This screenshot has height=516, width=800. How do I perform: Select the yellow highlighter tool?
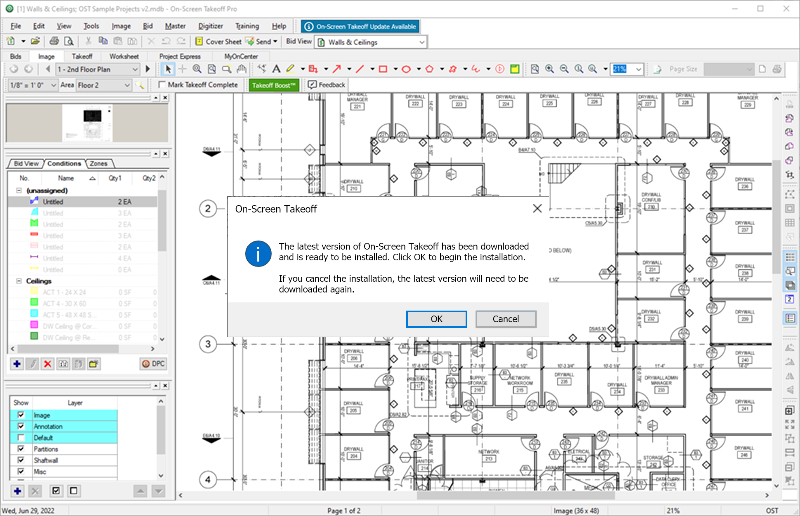290,69
